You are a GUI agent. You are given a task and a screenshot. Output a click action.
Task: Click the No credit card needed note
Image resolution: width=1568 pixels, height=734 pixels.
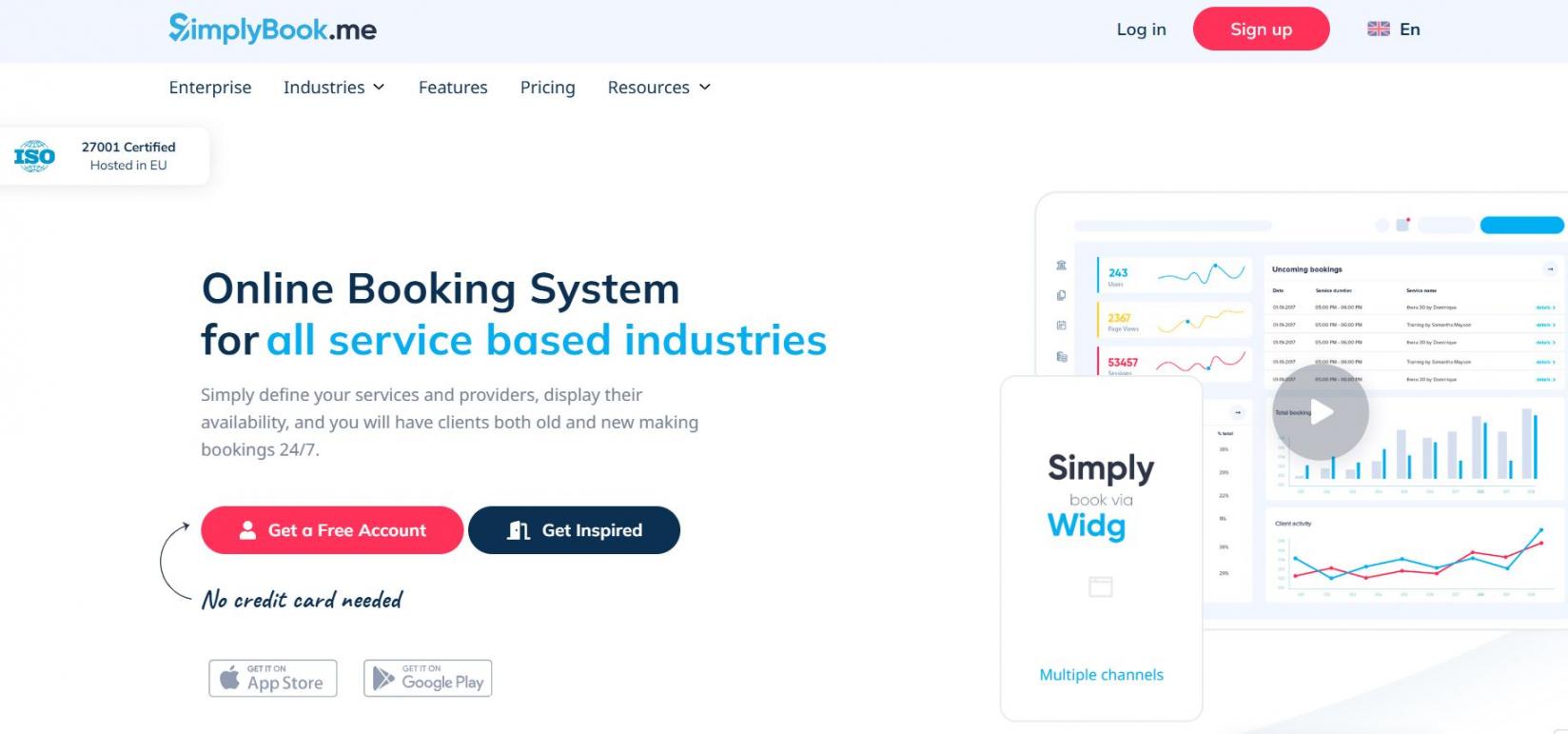click(x=303, y=600)
